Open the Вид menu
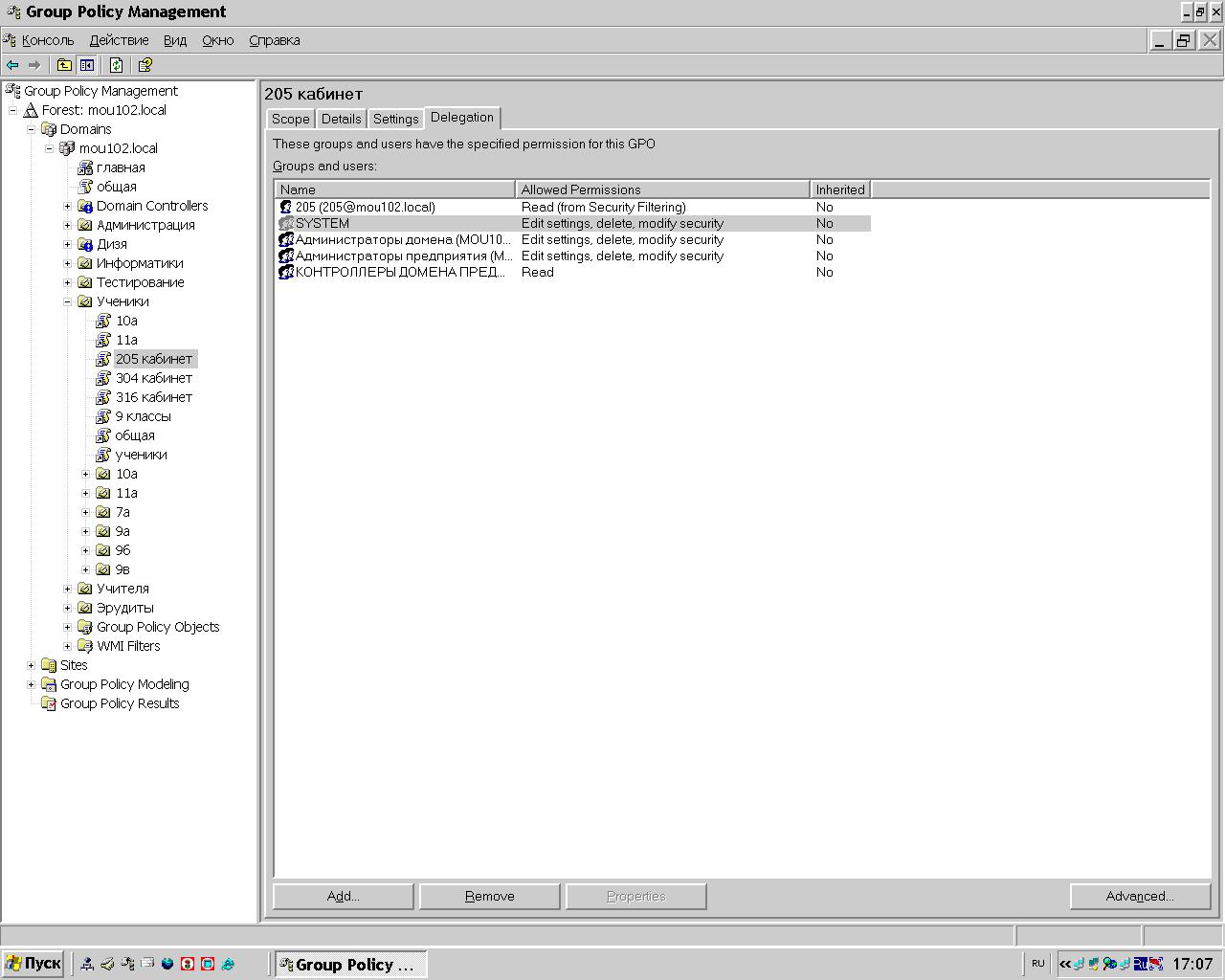Screen dimensions: 1225x980 tap(175, 40)
